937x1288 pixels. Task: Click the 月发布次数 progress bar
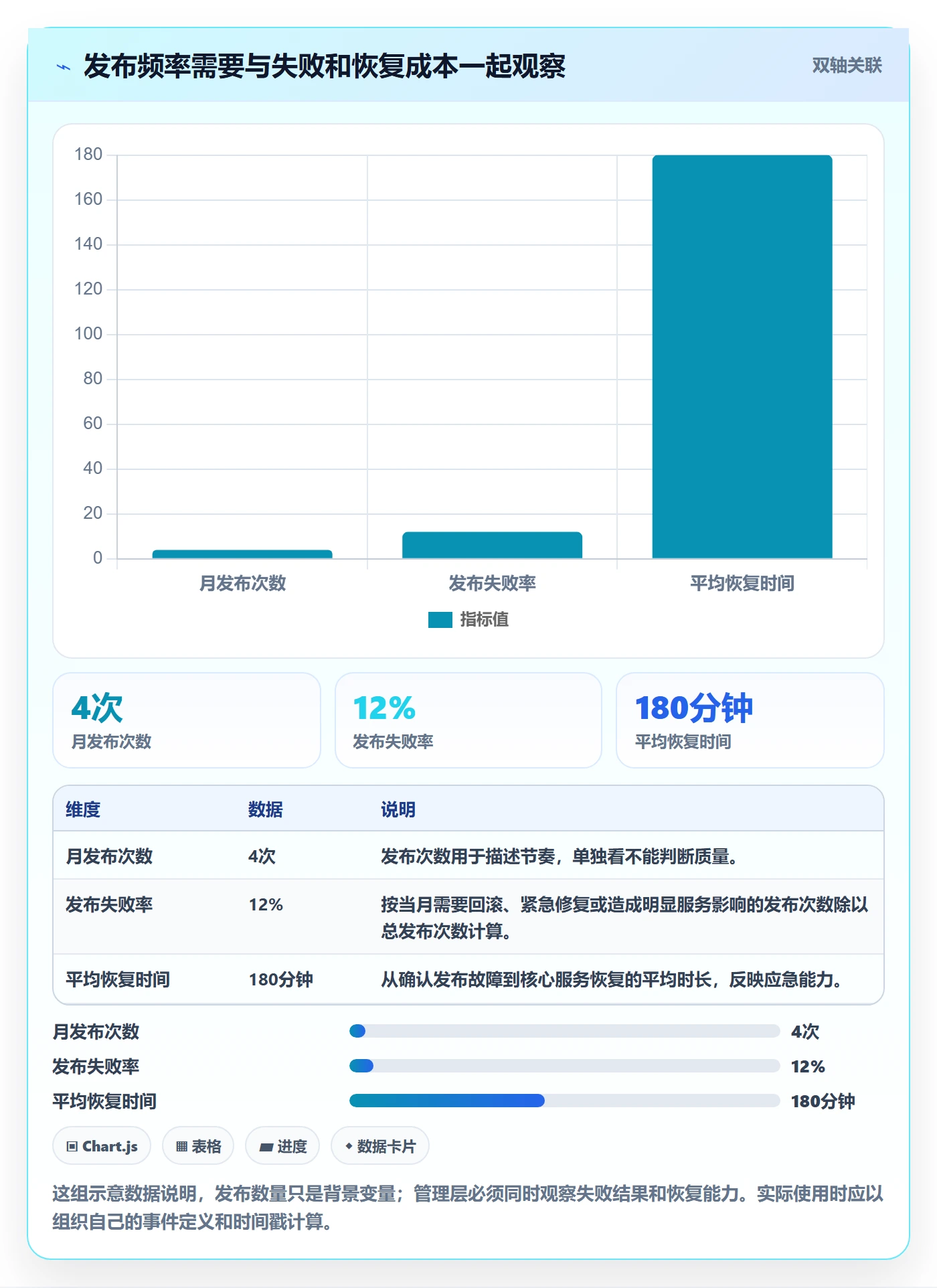pos(564,1031)
